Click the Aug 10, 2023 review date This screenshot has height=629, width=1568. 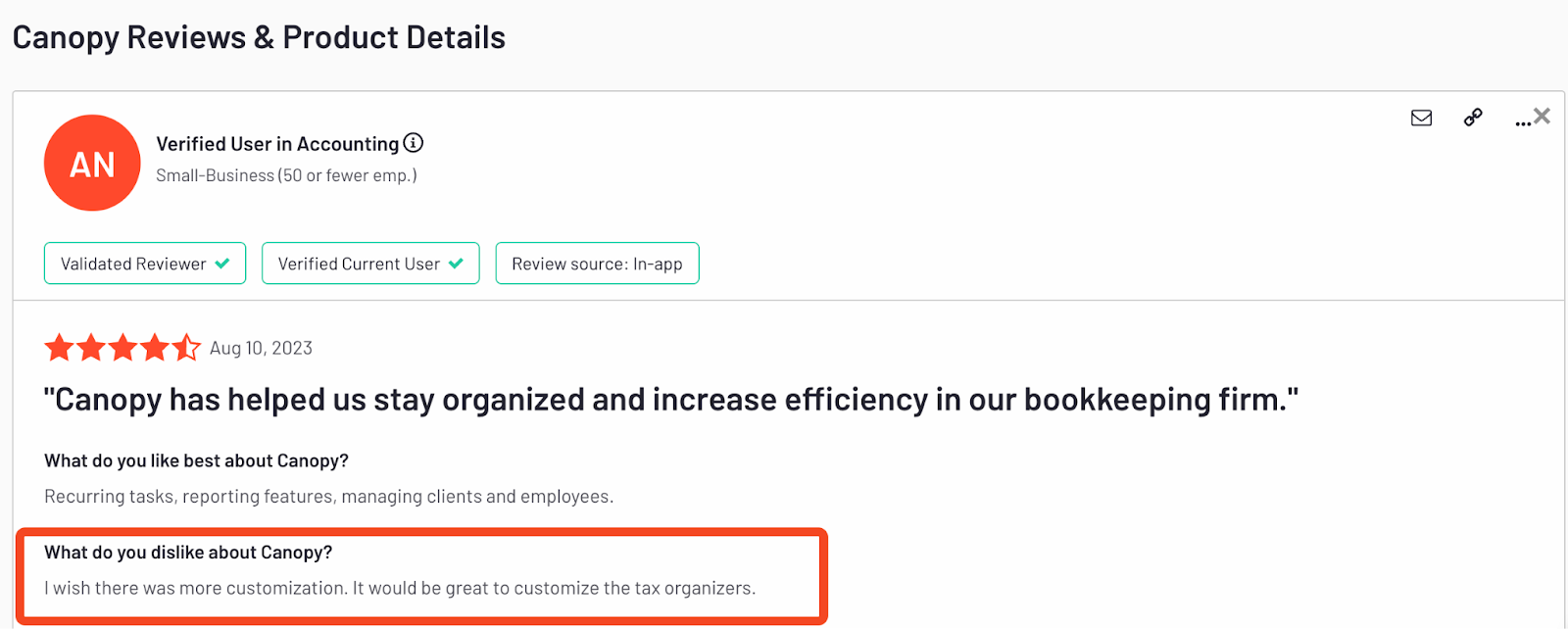[261, 348]
